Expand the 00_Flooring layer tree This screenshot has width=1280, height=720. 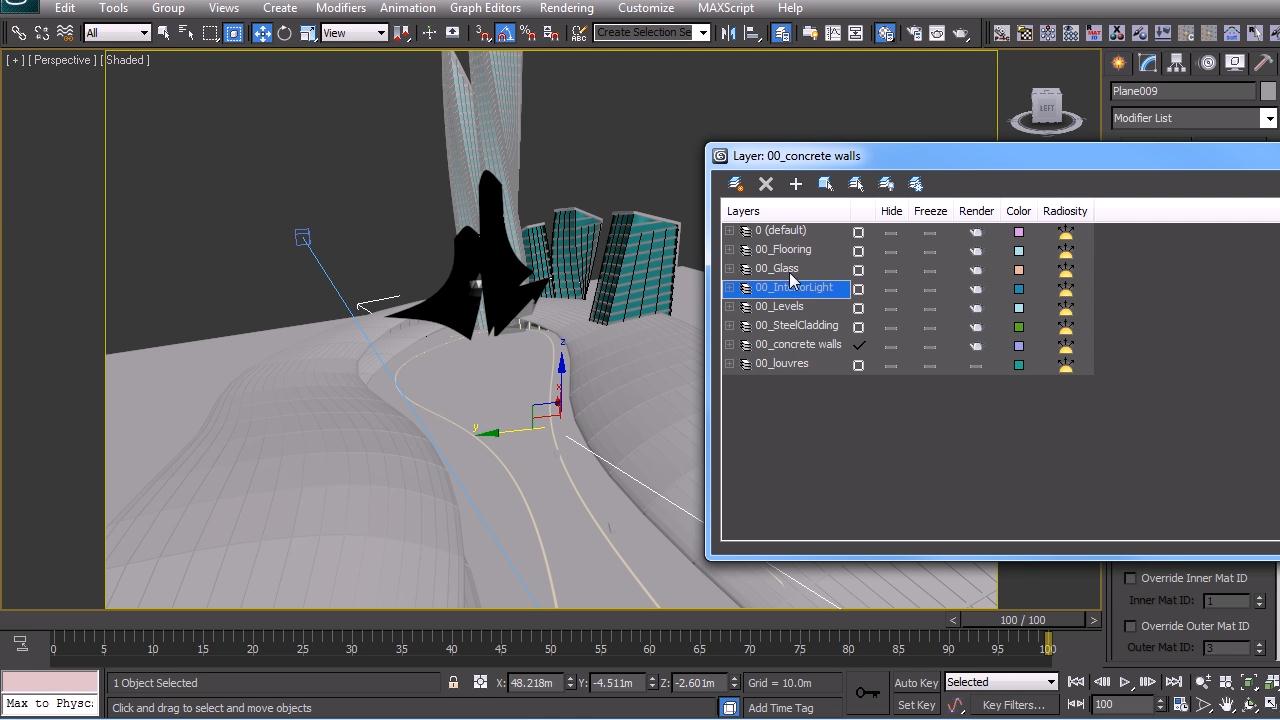click(729, 250)
